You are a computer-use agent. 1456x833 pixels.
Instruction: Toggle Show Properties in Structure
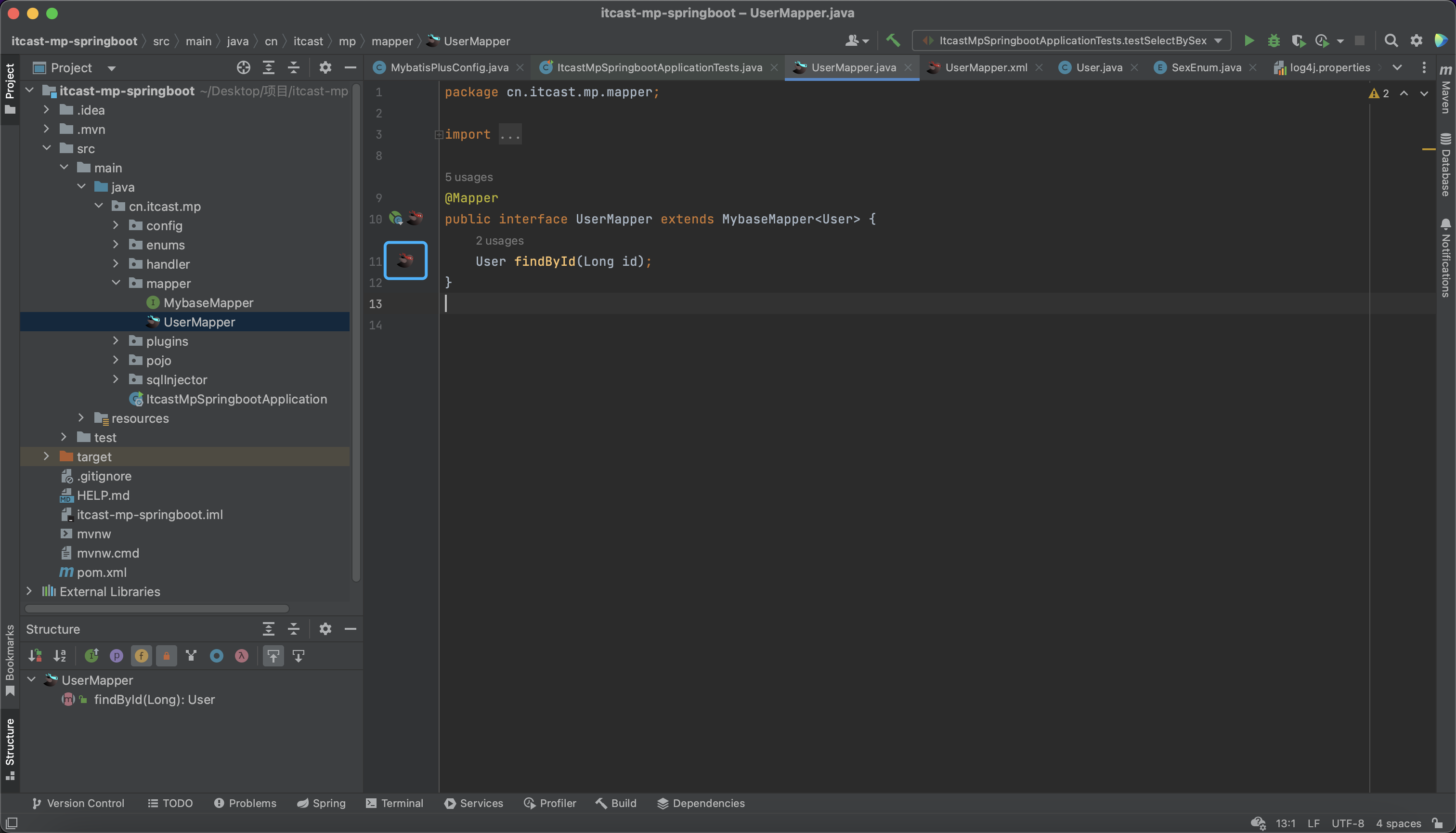click(116, 656)
